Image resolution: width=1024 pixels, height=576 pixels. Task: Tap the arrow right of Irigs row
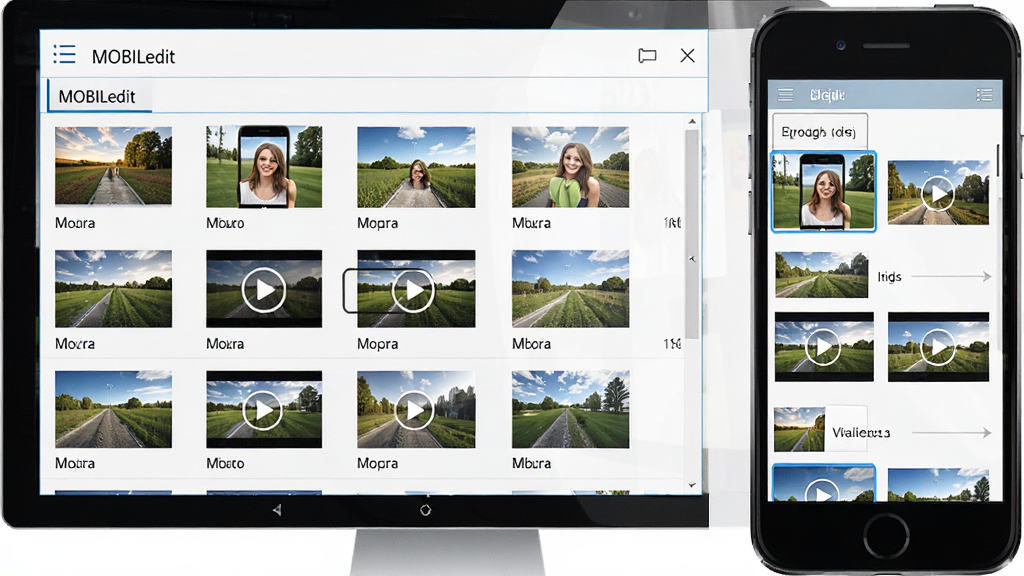tap(952, 277)
